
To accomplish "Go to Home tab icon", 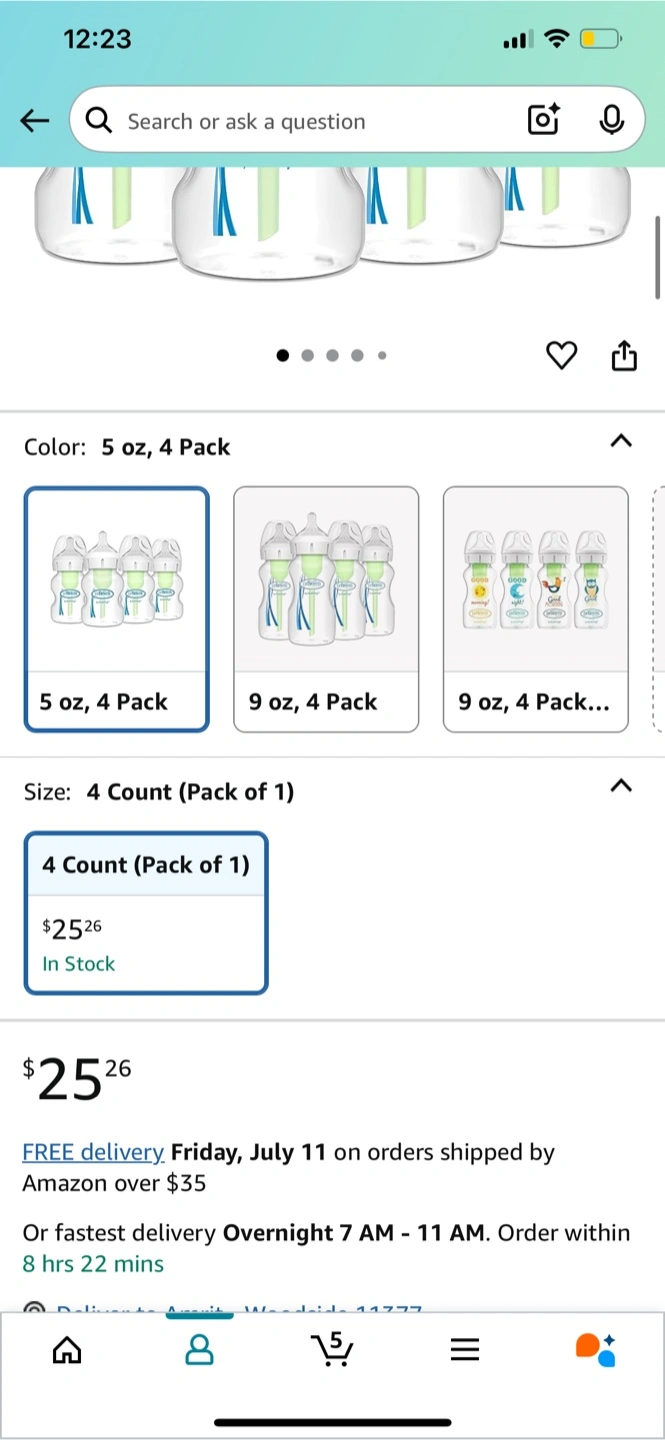I will (x=67, y=1351).
